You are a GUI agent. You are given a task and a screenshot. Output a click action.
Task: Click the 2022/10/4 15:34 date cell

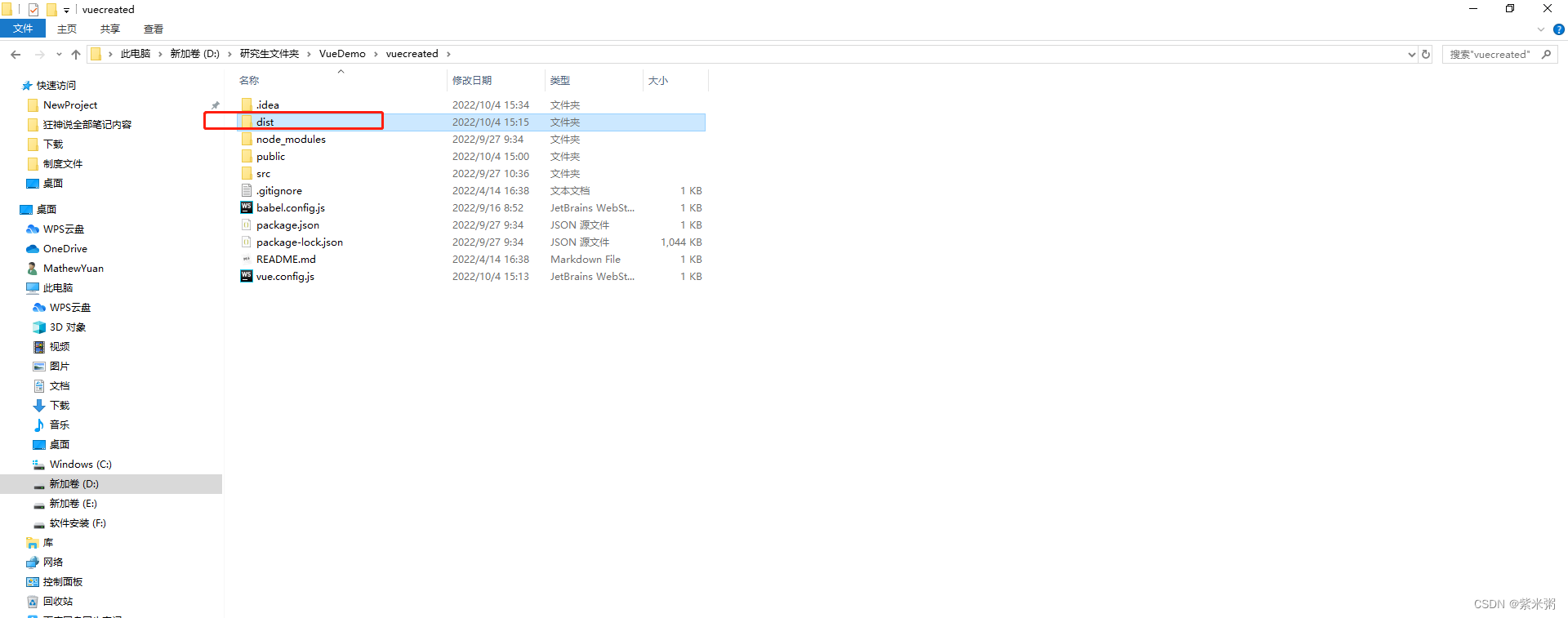(x=491, y=105)
